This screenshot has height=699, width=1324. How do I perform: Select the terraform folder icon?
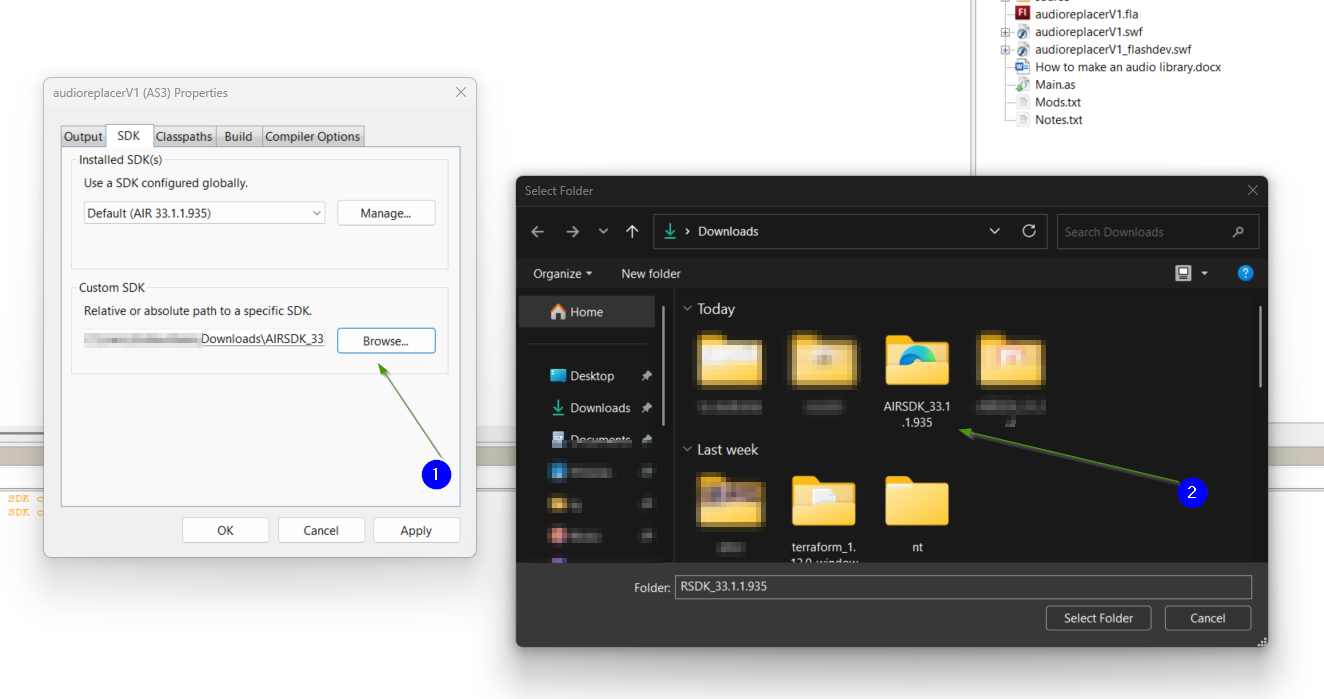(823, 501)
